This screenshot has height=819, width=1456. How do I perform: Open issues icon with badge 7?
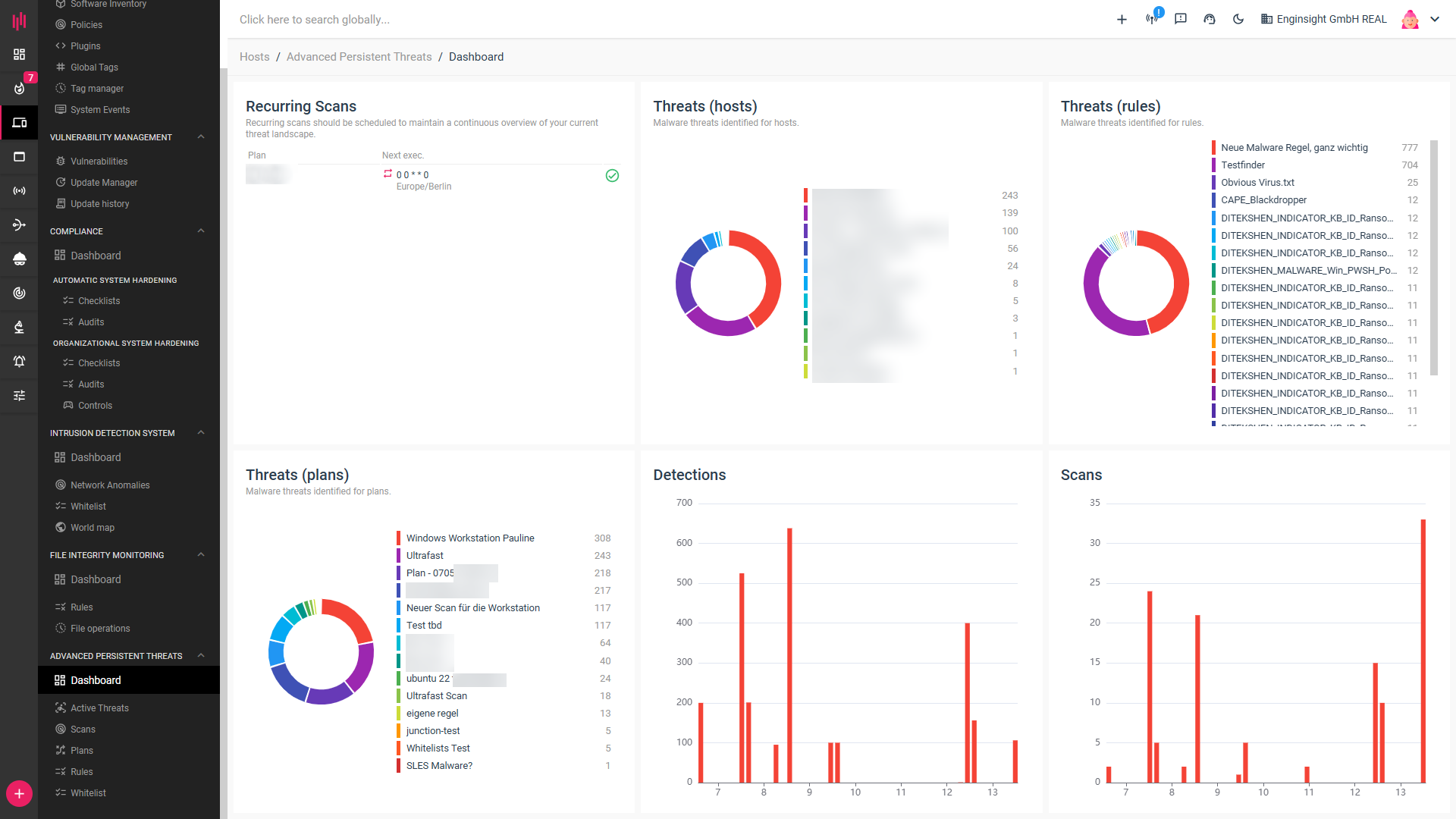20,88
